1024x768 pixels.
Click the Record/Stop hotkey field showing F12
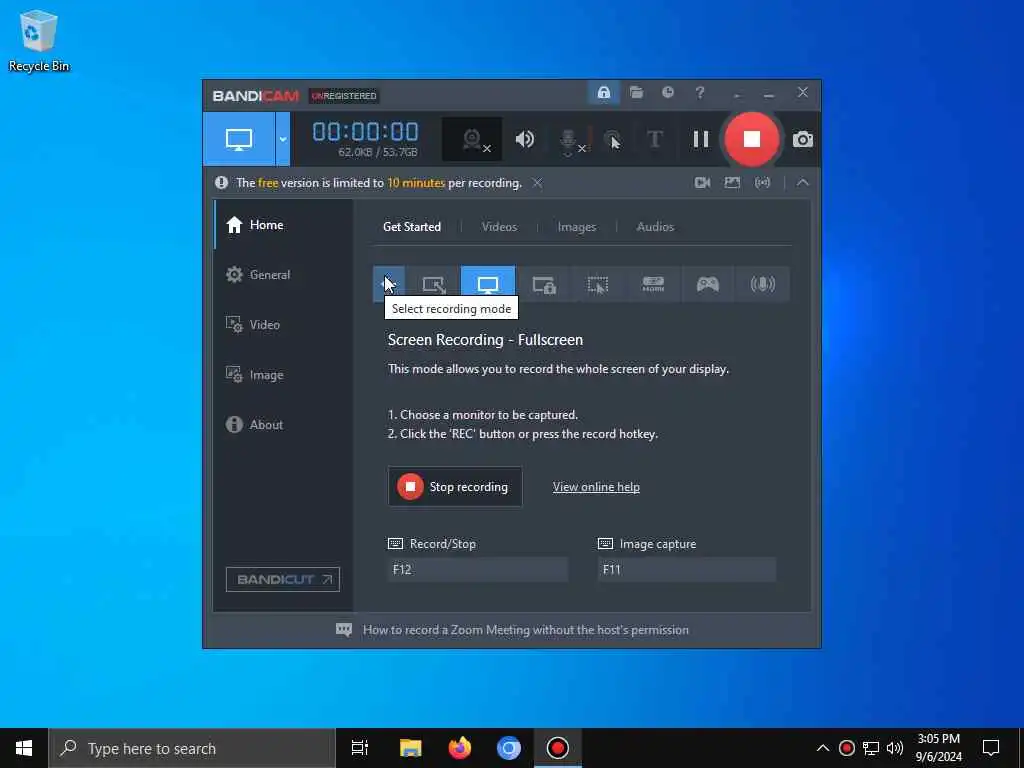[x=477, y=569]
